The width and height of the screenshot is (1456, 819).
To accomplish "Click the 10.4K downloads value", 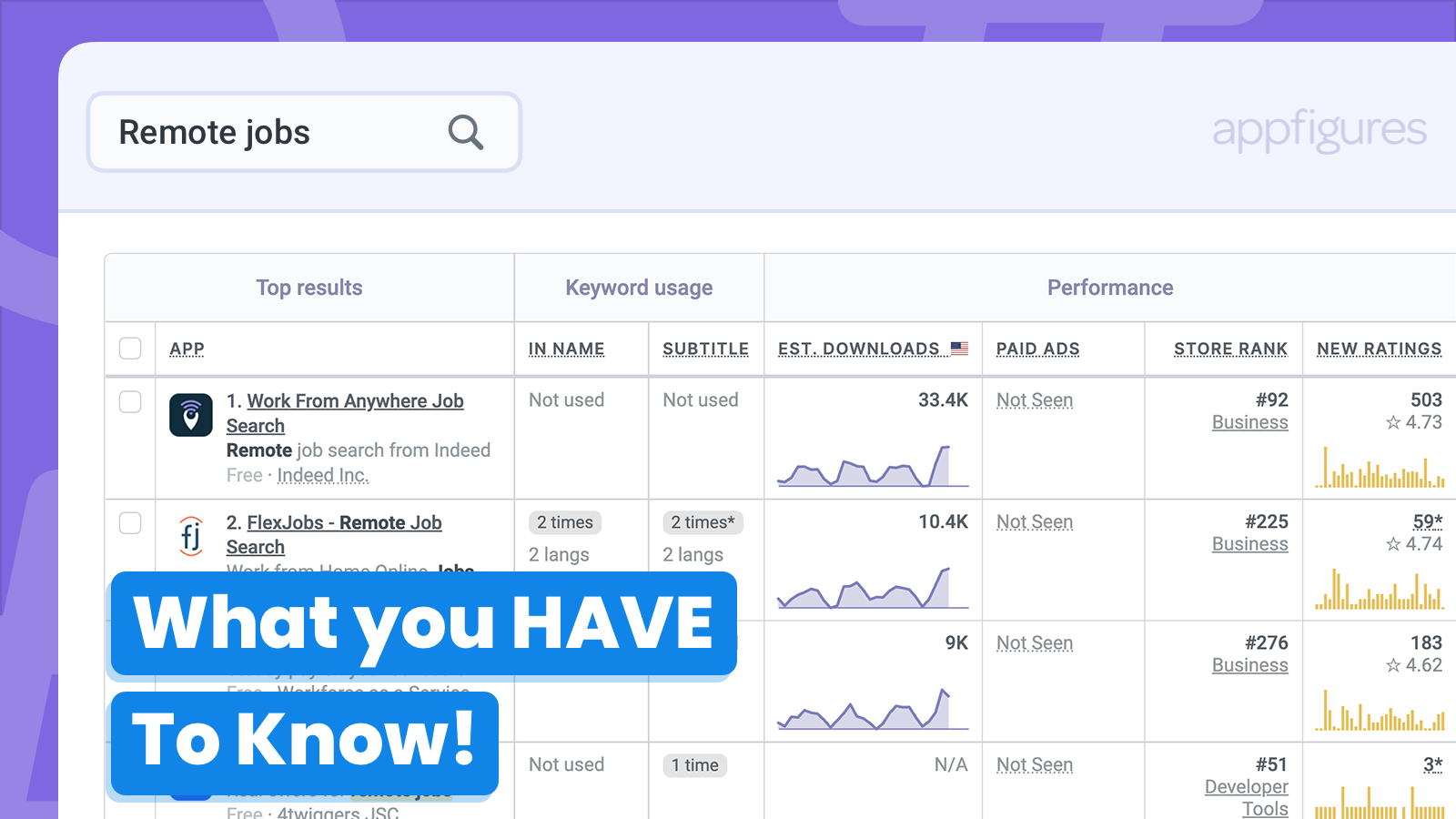I will (943, 522).
